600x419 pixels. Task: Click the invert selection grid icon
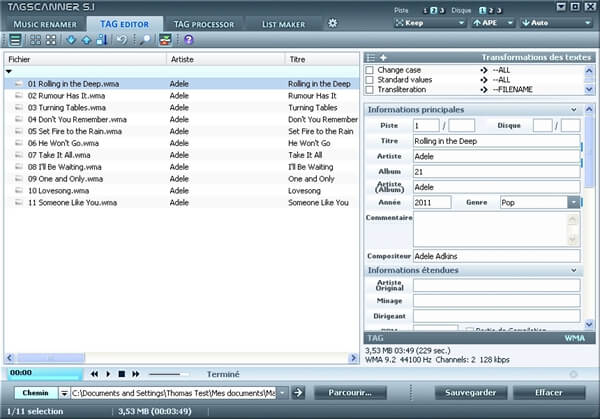click(51, 40)
